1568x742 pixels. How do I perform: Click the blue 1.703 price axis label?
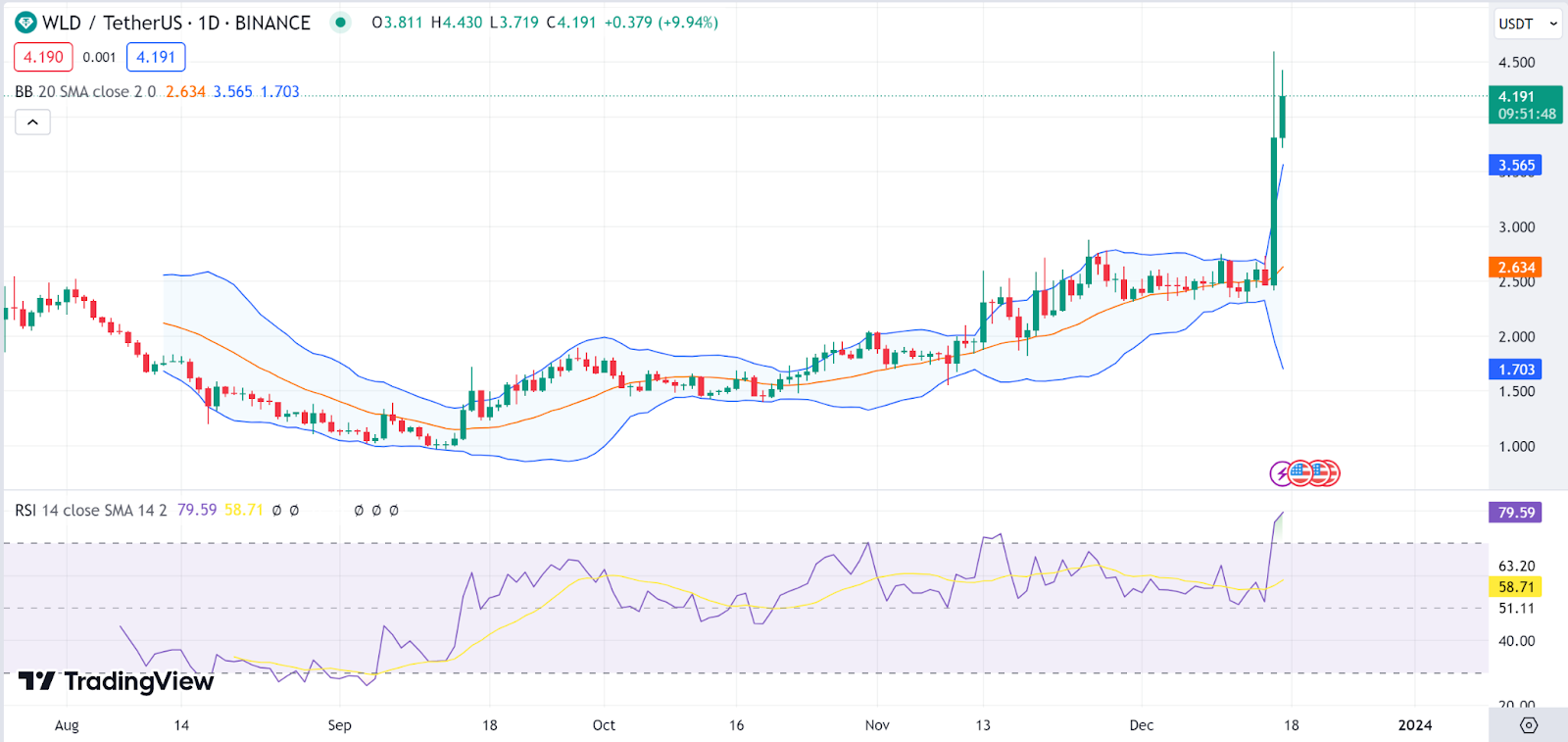(1515, 370)
